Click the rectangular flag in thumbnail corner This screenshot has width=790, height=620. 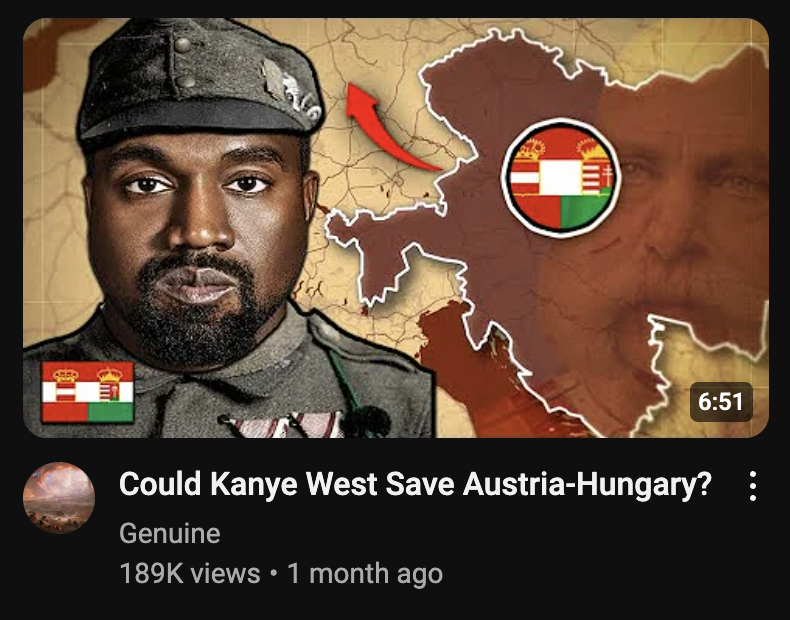point(88,392)
